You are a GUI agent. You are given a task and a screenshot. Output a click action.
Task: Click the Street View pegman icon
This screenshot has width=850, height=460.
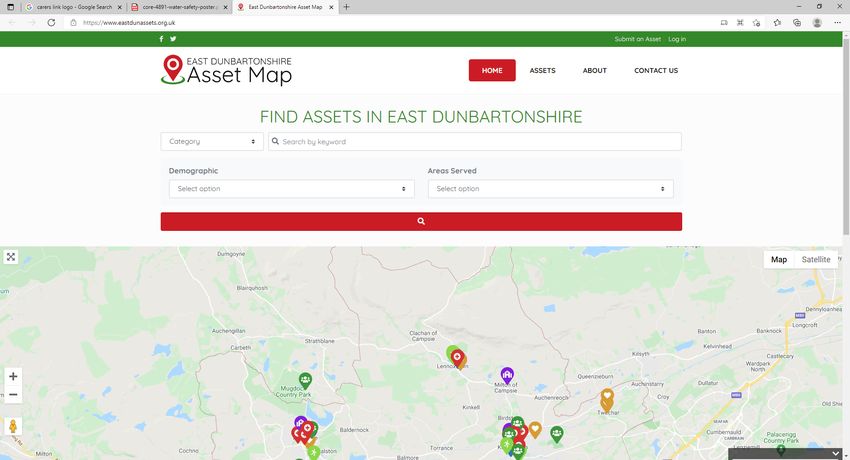(13, 426)
